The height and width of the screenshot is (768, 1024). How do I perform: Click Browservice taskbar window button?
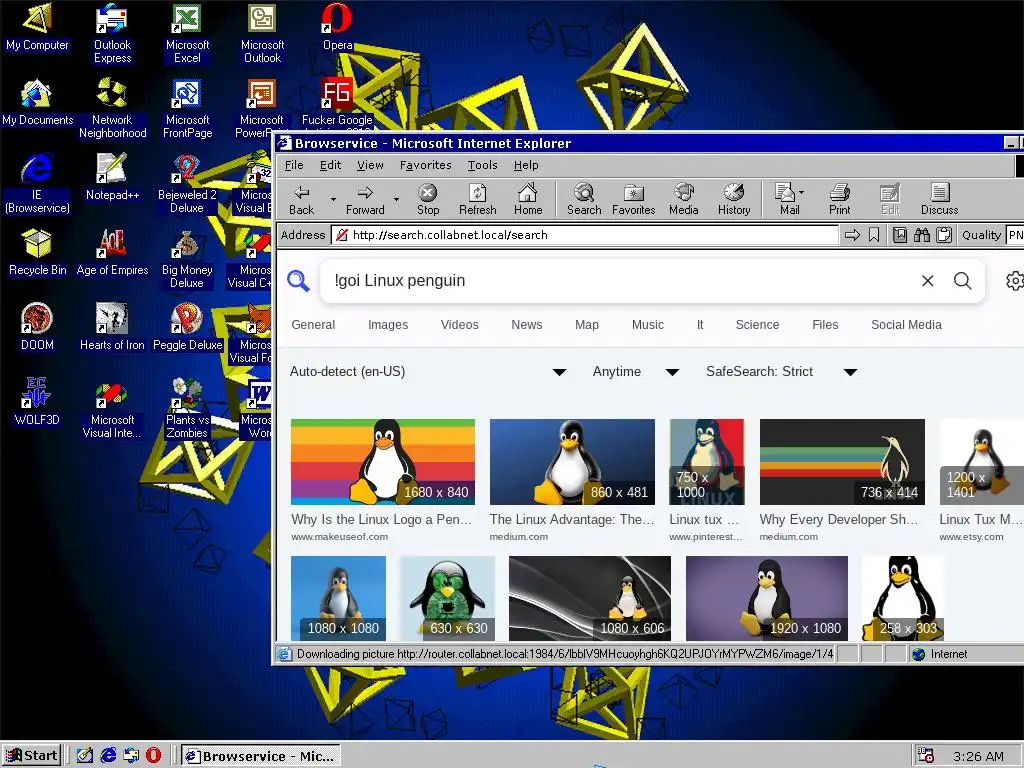tap(261, 756)
